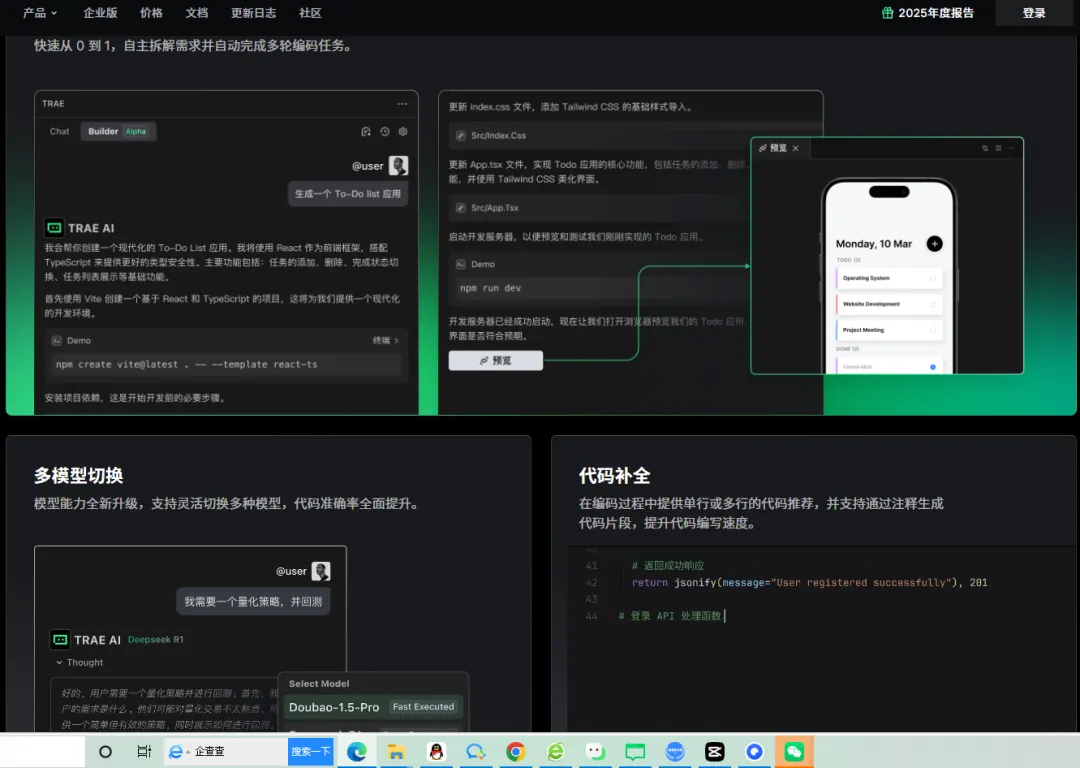Open CapCut black icon on taskbar

[714, 751]
